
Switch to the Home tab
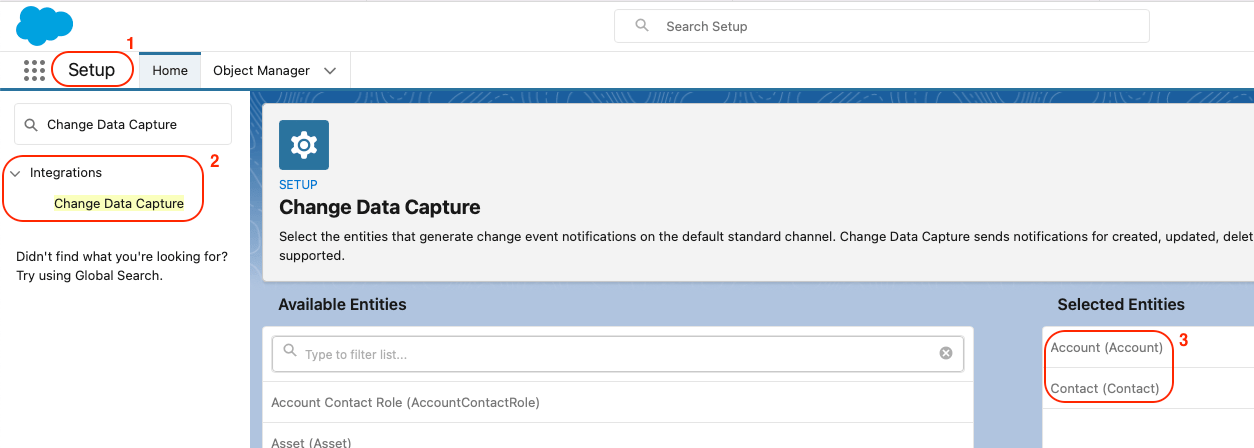170,71
